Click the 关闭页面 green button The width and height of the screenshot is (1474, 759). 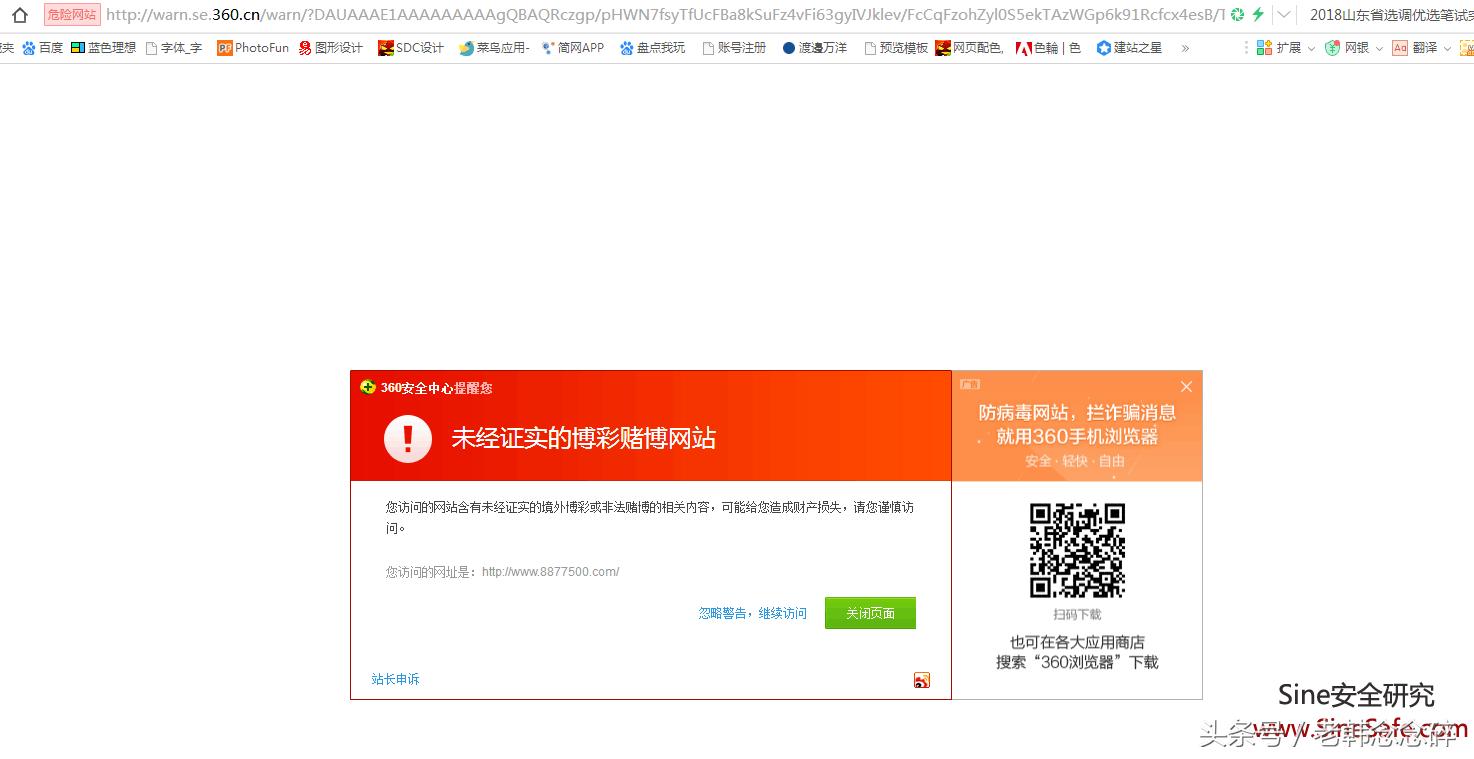point(870,612)
